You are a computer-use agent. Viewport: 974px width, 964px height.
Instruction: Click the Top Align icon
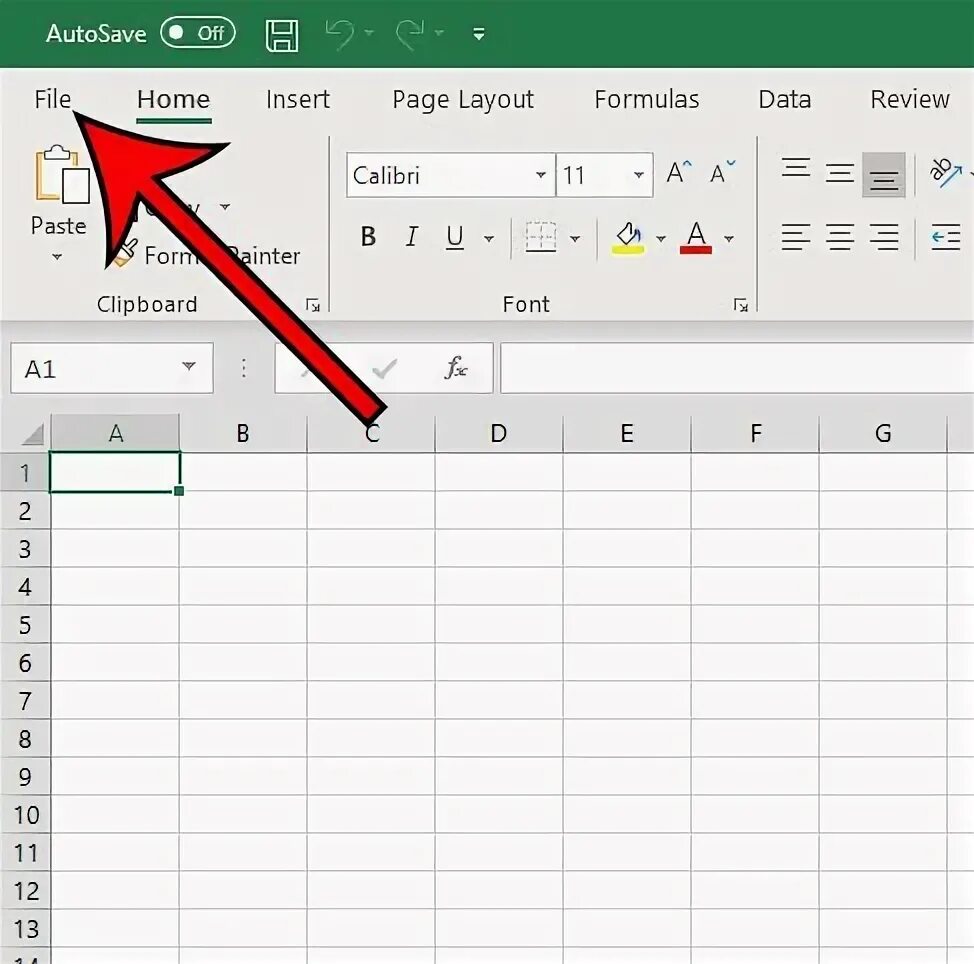point(796,168)
